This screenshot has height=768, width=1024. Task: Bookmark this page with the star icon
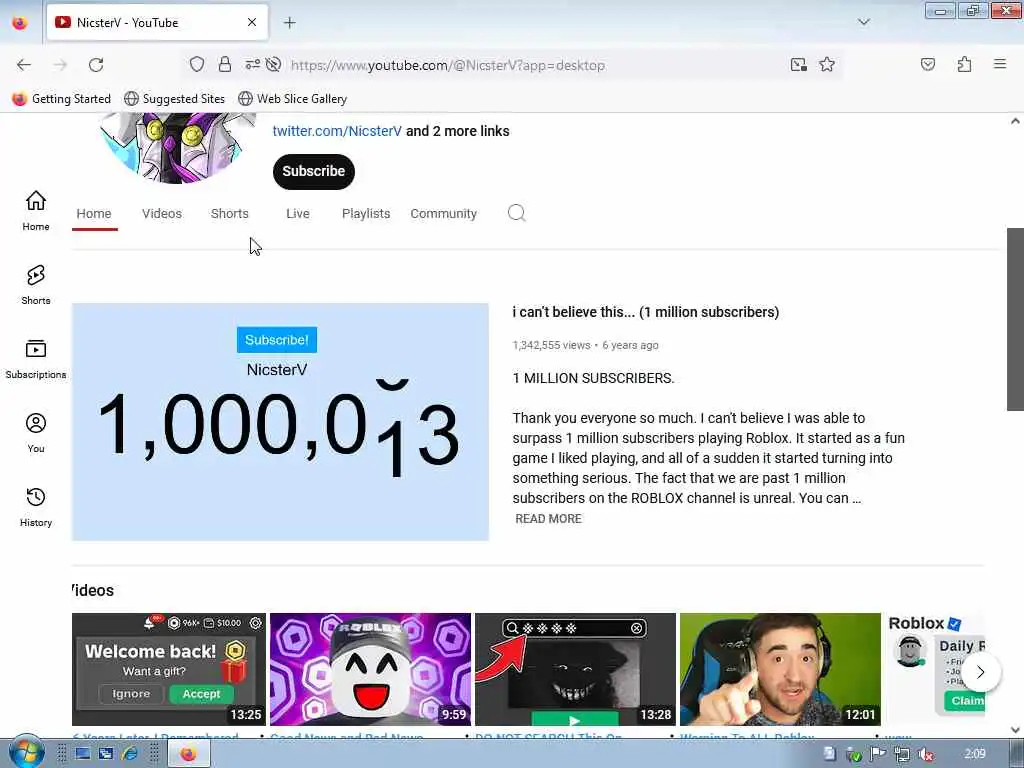[827, 64]
